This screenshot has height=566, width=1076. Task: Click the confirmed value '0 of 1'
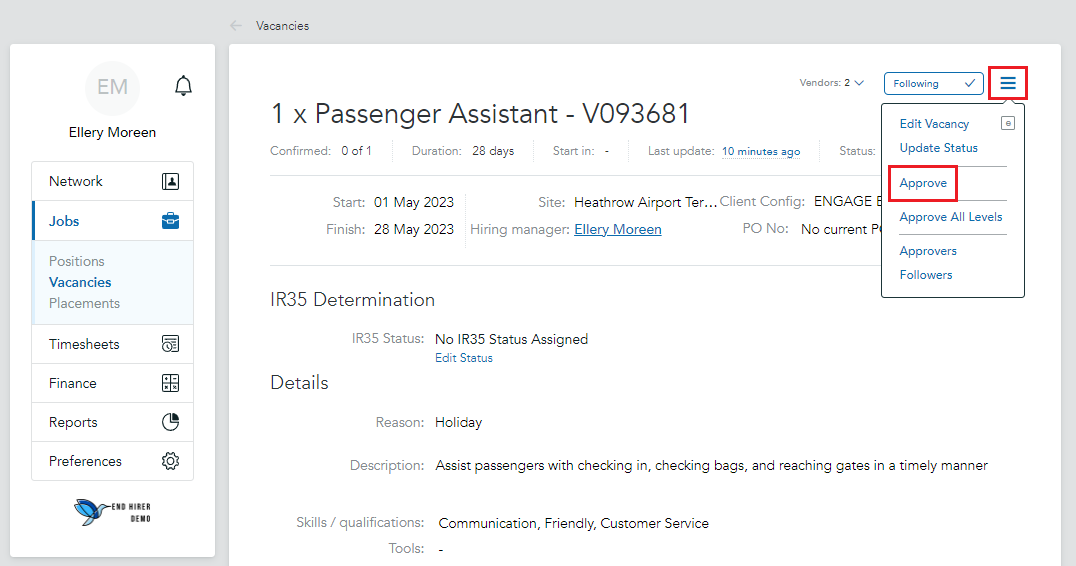[x=356, y=151]
